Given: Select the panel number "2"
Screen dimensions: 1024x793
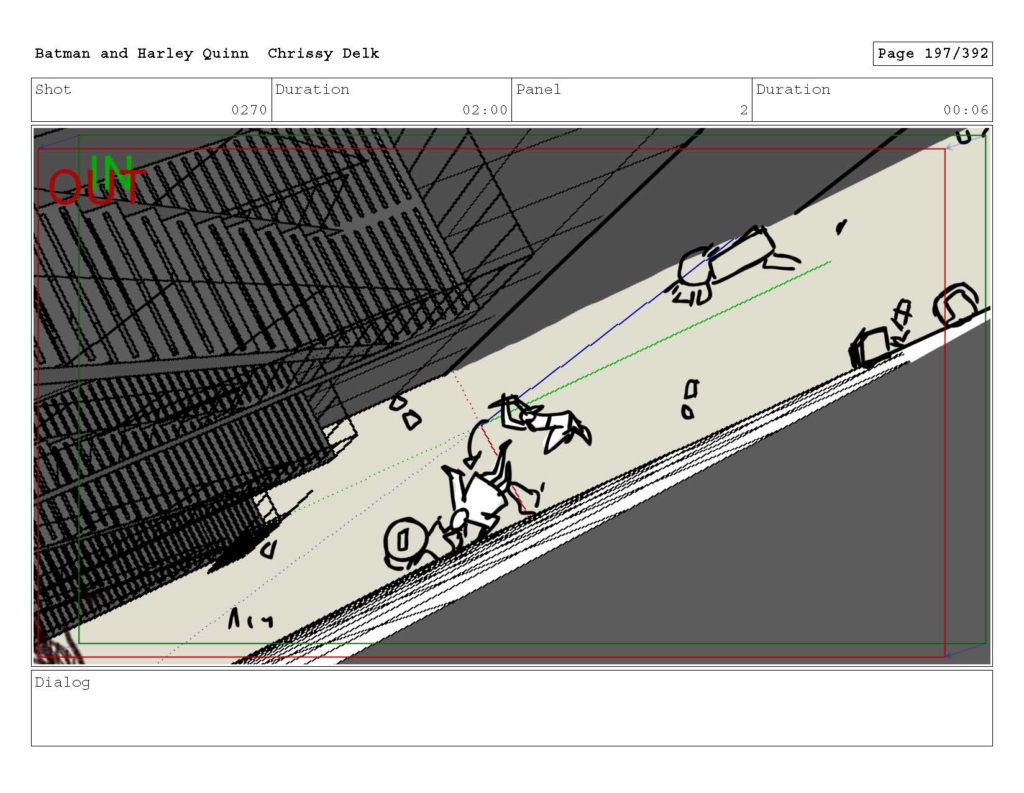Looking at the screenshot, I should point(744,110).
